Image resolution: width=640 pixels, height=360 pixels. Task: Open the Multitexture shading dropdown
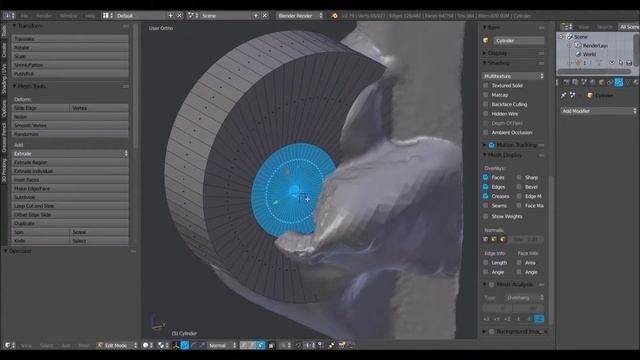[x=513, y=76]
